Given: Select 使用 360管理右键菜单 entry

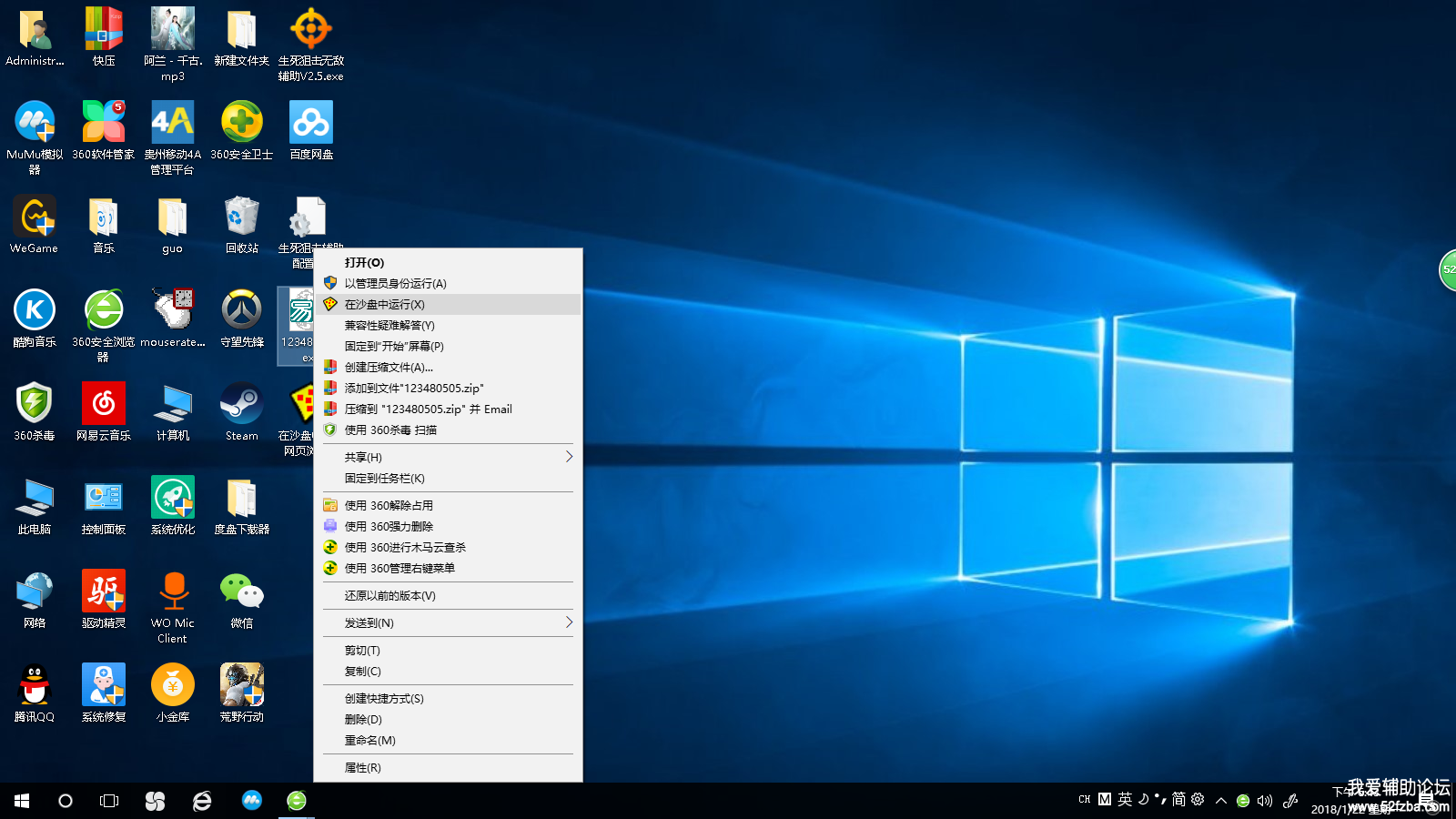Looking at the screenshot, I should (448, 569).
